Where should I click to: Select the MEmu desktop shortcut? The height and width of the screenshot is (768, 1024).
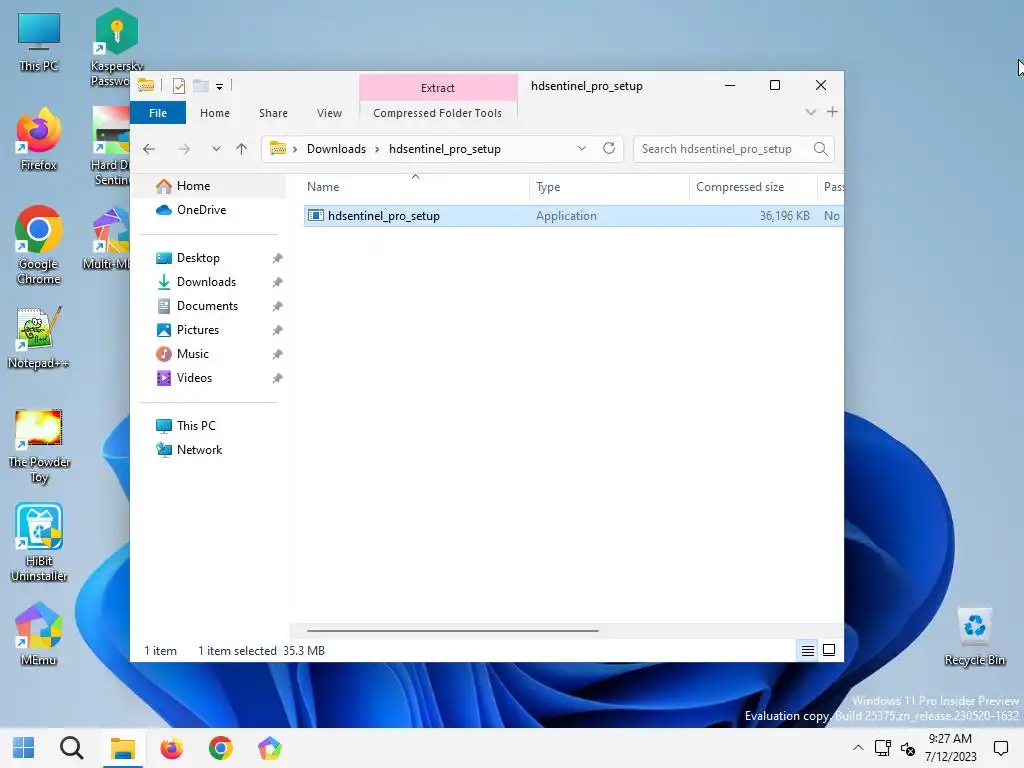[x=39, y=635]
